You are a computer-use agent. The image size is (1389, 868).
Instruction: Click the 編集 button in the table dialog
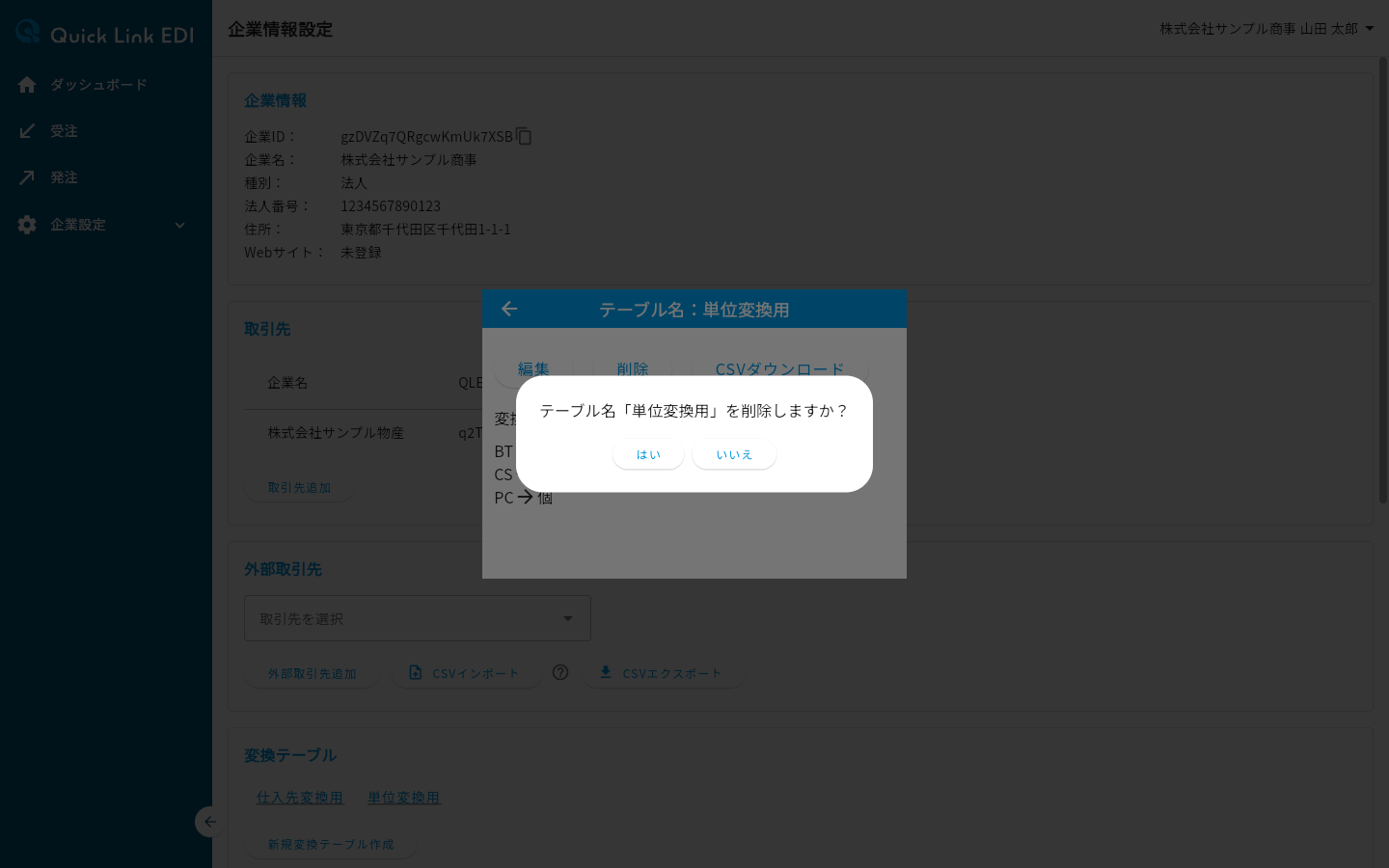pyautogui.click(x=533, y=368)
